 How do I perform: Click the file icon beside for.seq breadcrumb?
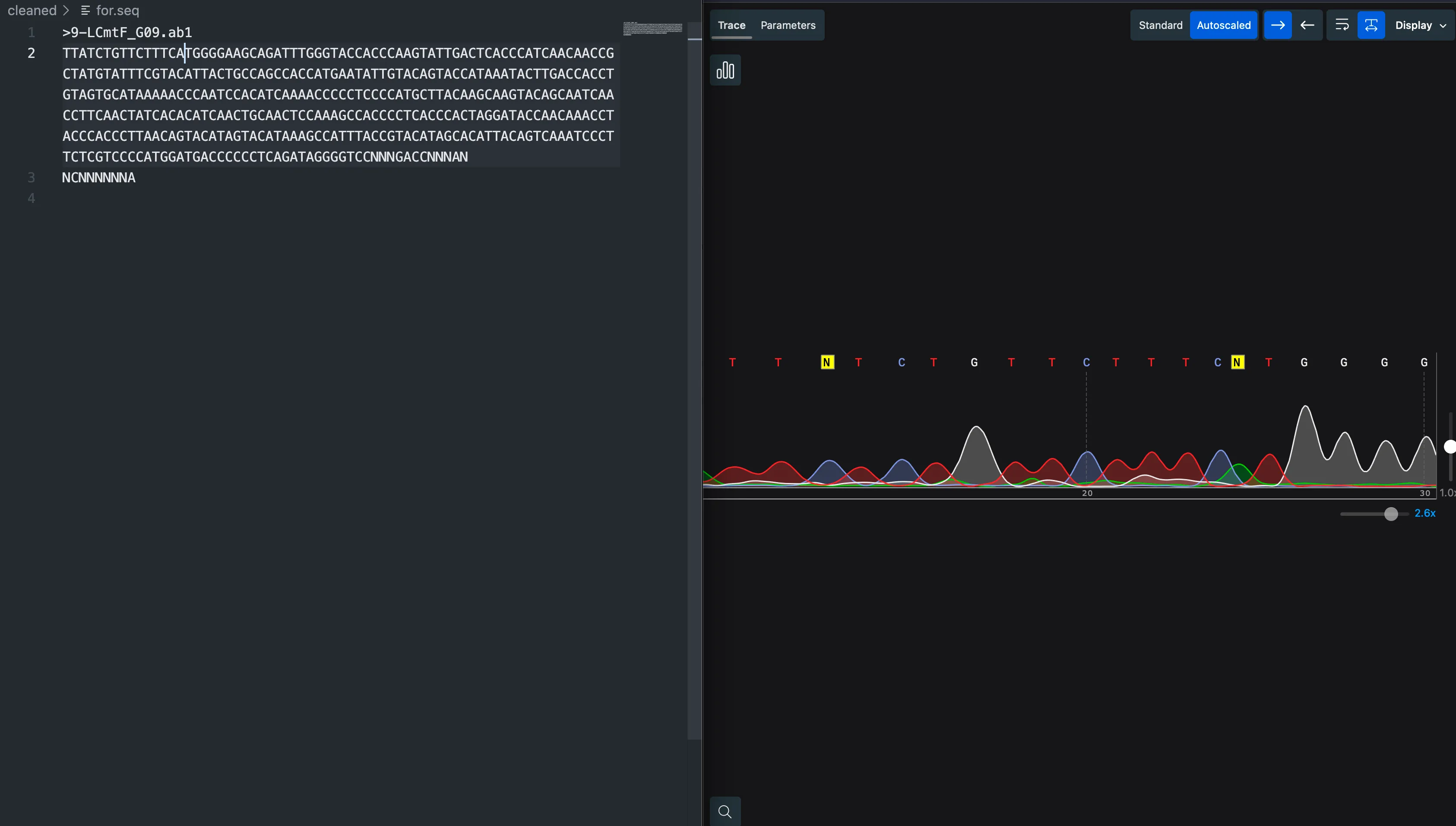coord(85,10)
